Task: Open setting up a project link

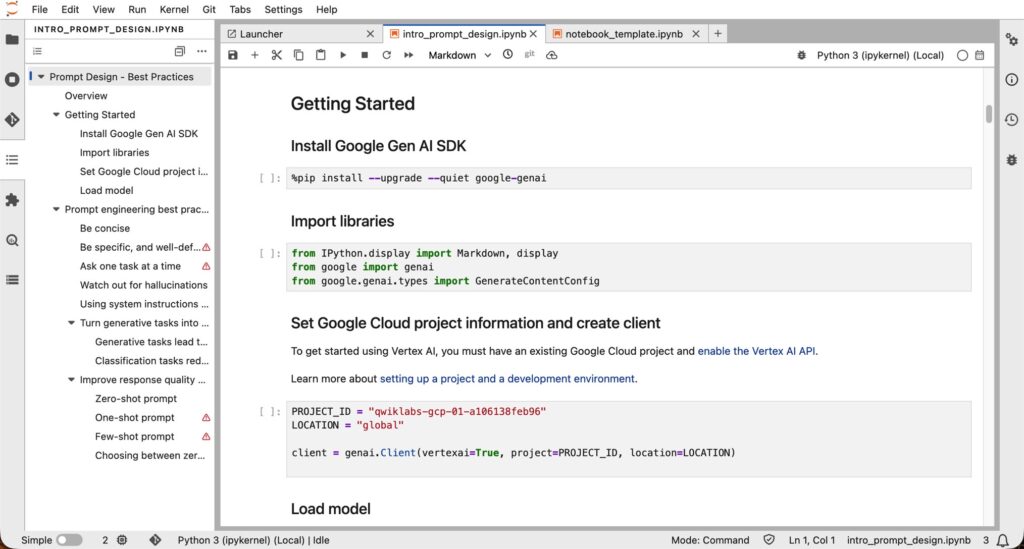Action: 507,379
